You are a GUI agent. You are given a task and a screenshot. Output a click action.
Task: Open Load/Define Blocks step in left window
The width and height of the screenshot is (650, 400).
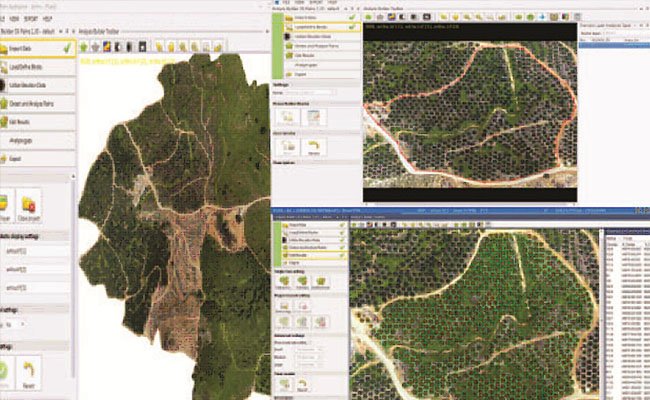pyautogui.click(x=38, y=67)
